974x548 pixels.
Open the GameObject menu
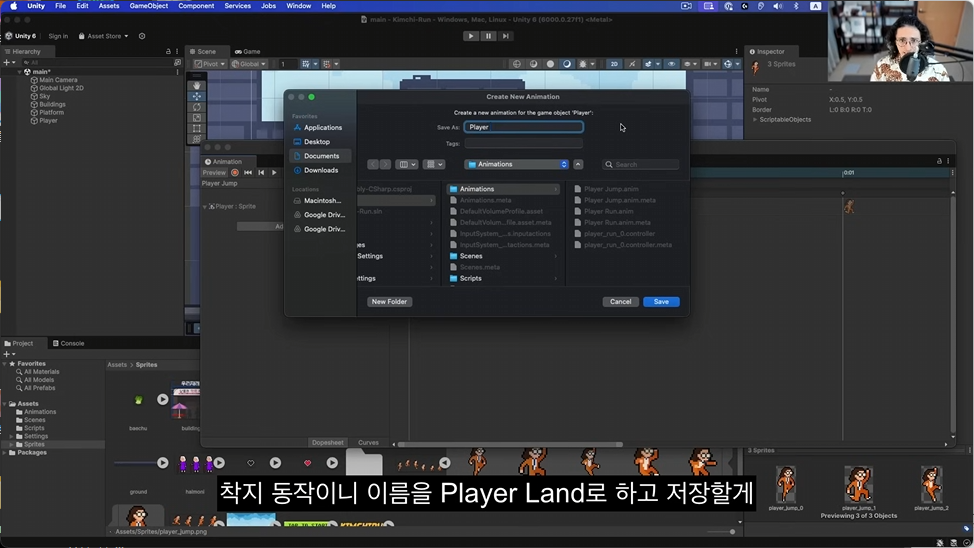point(148,6)
